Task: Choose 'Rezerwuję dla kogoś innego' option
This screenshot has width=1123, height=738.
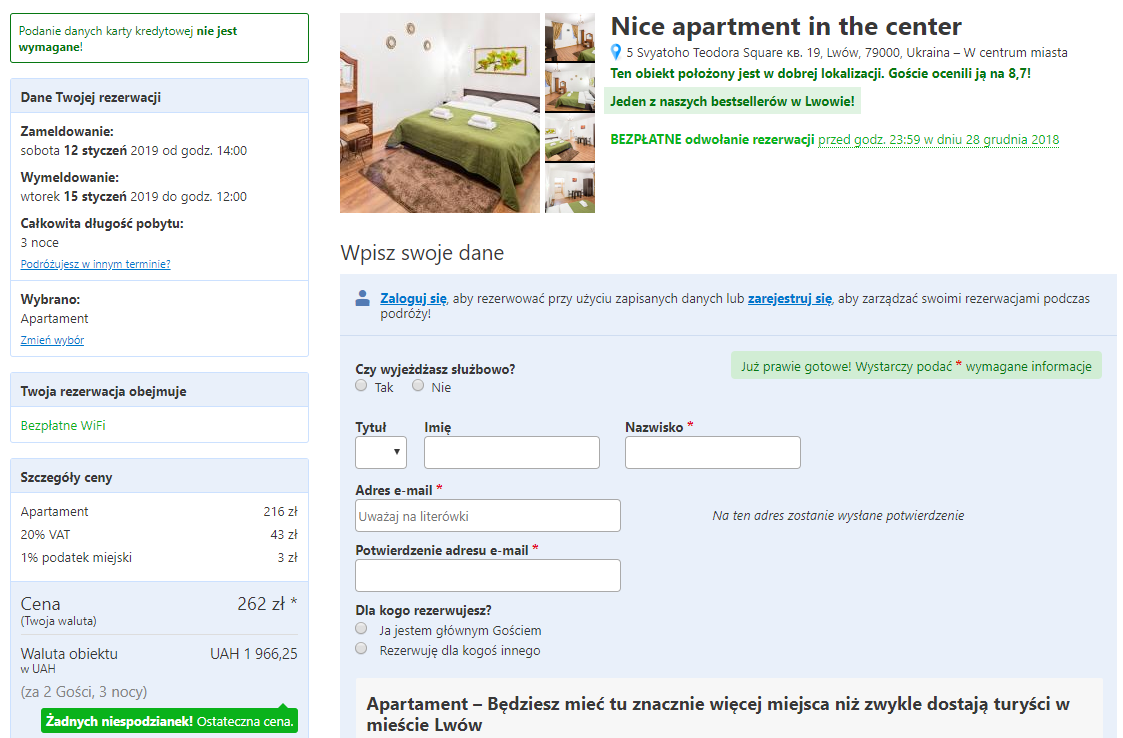Action: [361, 649]
